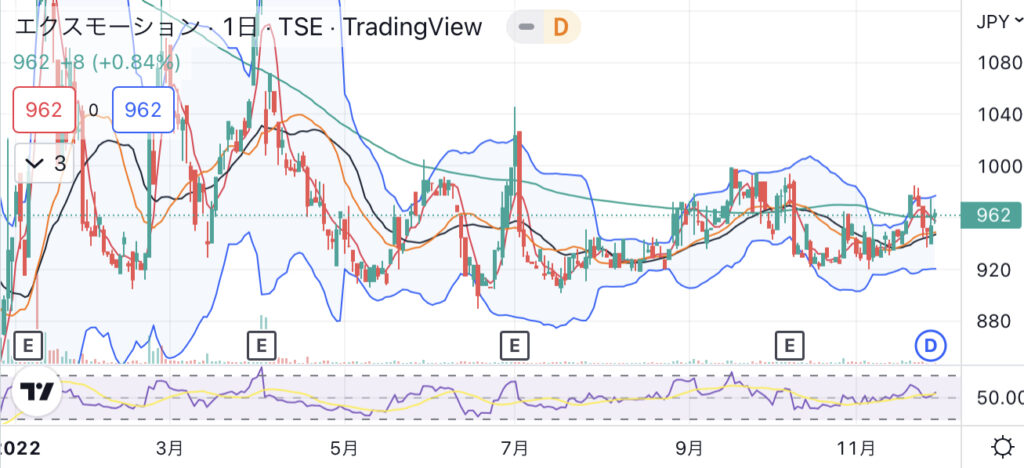The width and height of the screenshot is (1024, 468).
Task: Open chart settings gear icon
Action: click(1002, 448)
